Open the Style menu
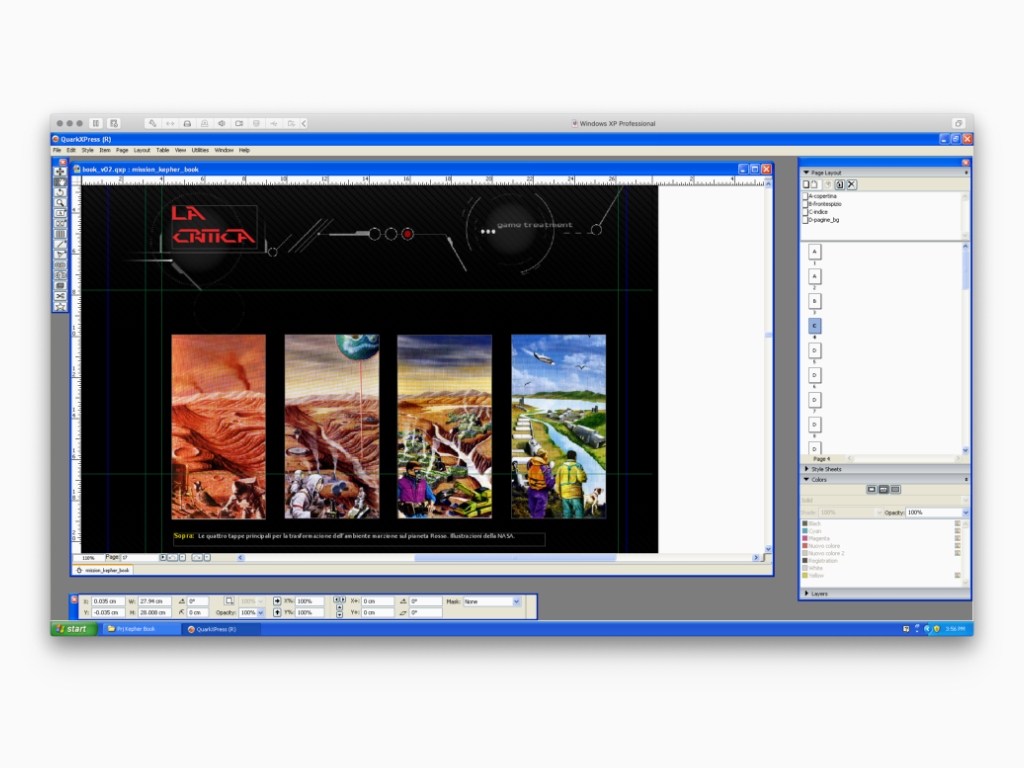 click(88, 150)
